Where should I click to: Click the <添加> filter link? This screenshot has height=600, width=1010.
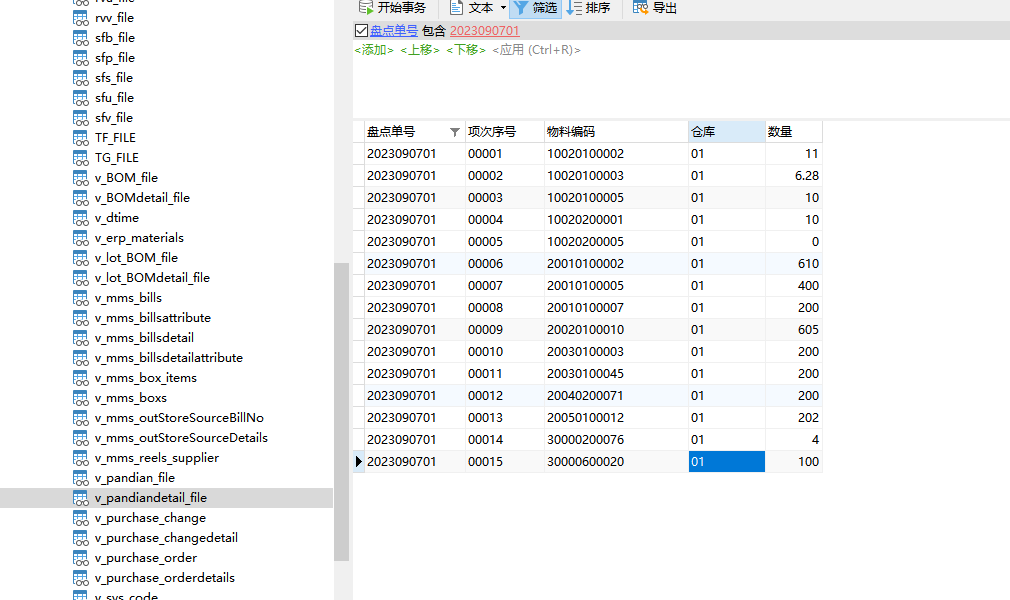[374, 50]
